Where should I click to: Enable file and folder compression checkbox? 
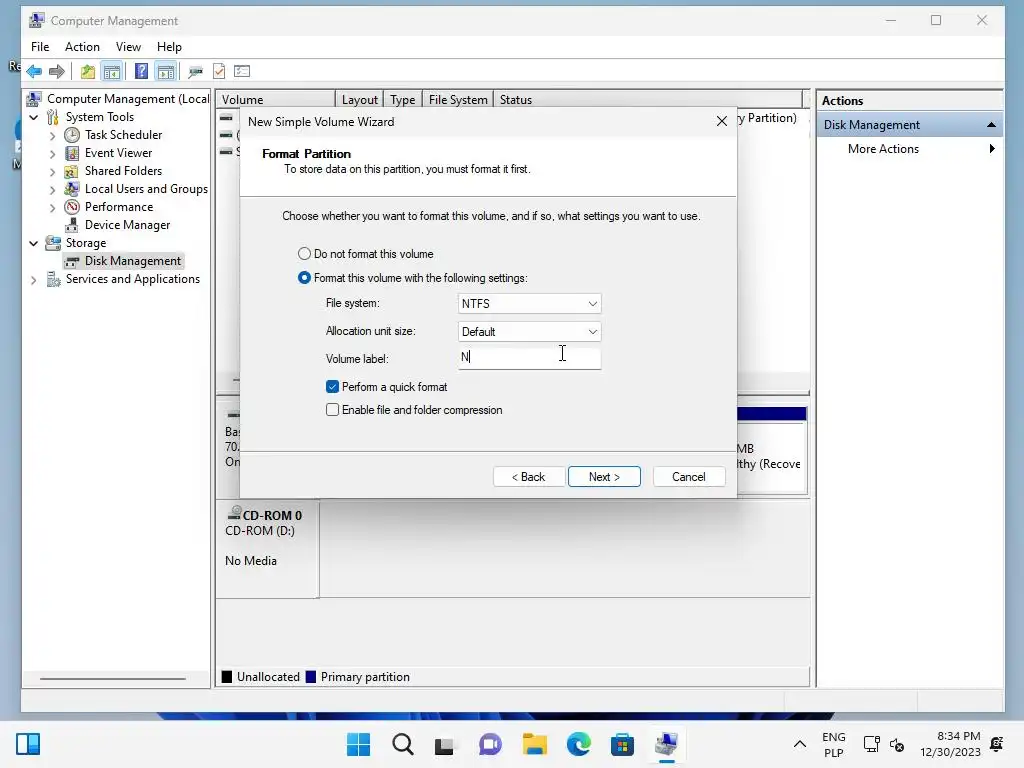[332, 409]
